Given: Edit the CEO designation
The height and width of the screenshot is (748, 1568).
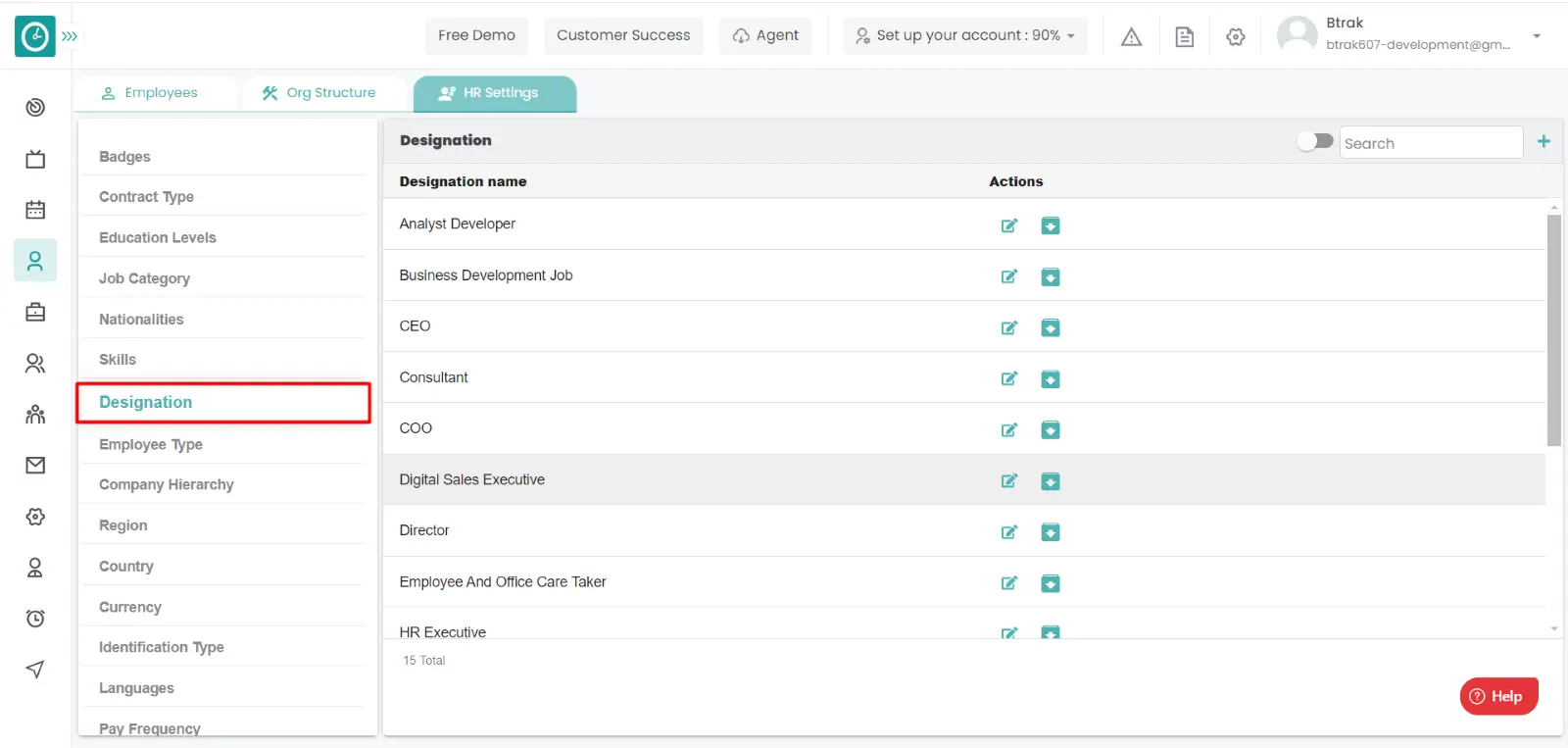Looking at the screenshot, I should 1008,327.
